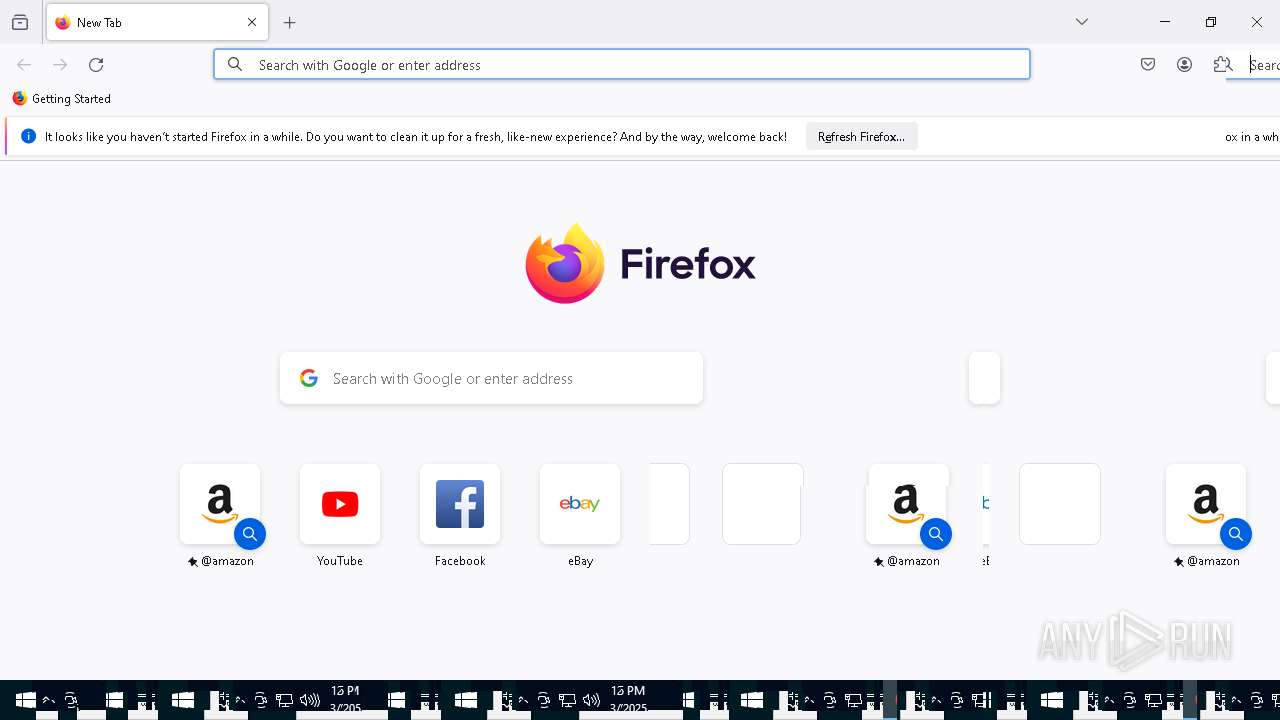Go forward one page
This screenshot has width=1280, height=720.
tap(60, 65)
